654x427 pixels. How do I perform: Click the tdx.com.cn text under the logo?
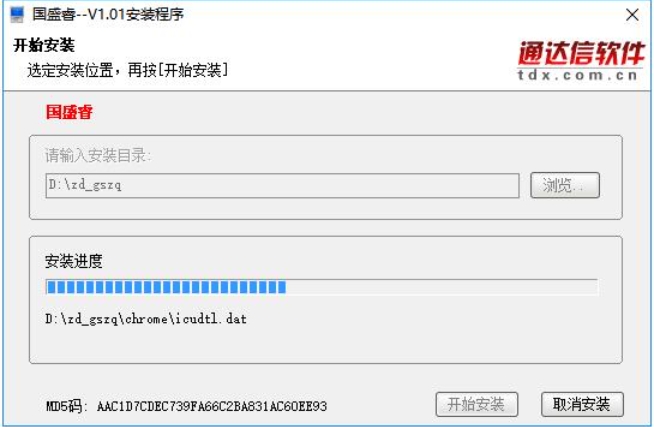click(x=578, y=75)
